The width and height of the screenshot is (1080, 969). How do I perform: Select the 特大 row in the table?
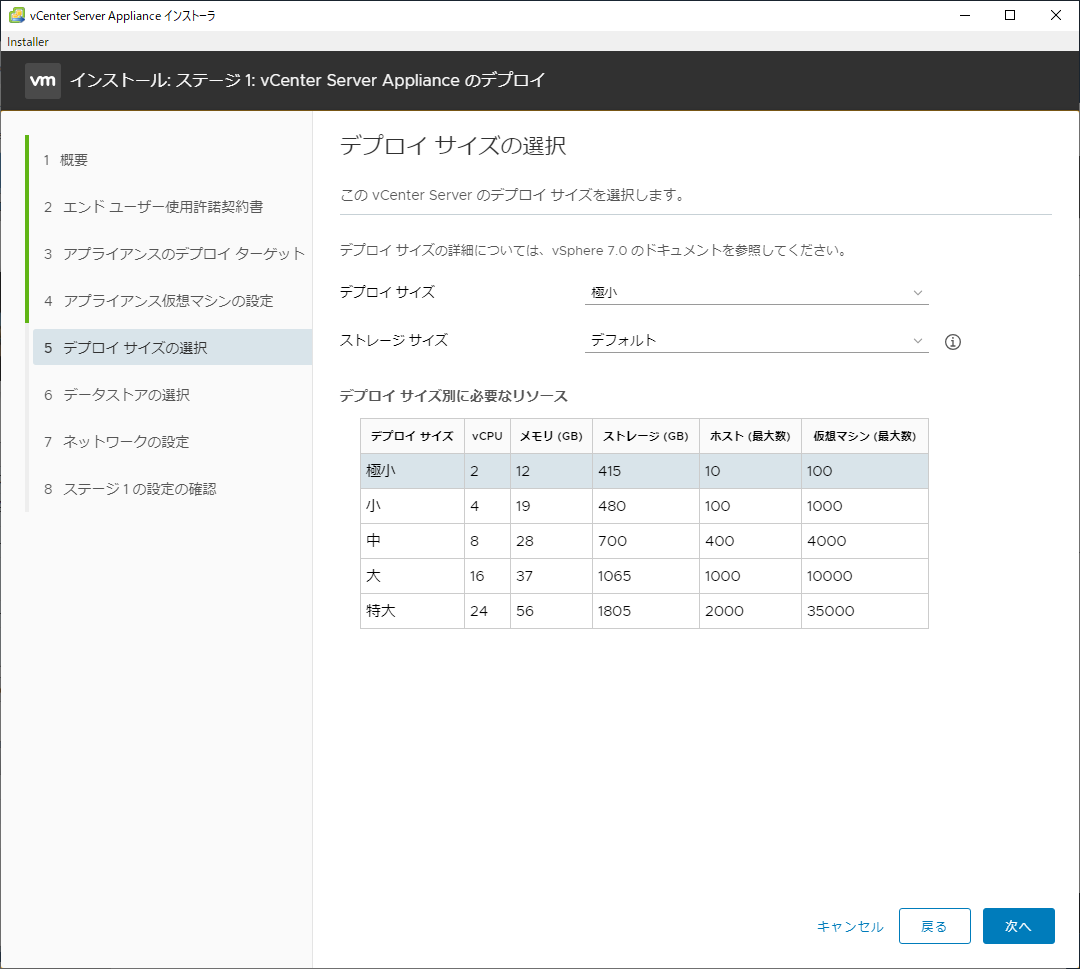644,611
